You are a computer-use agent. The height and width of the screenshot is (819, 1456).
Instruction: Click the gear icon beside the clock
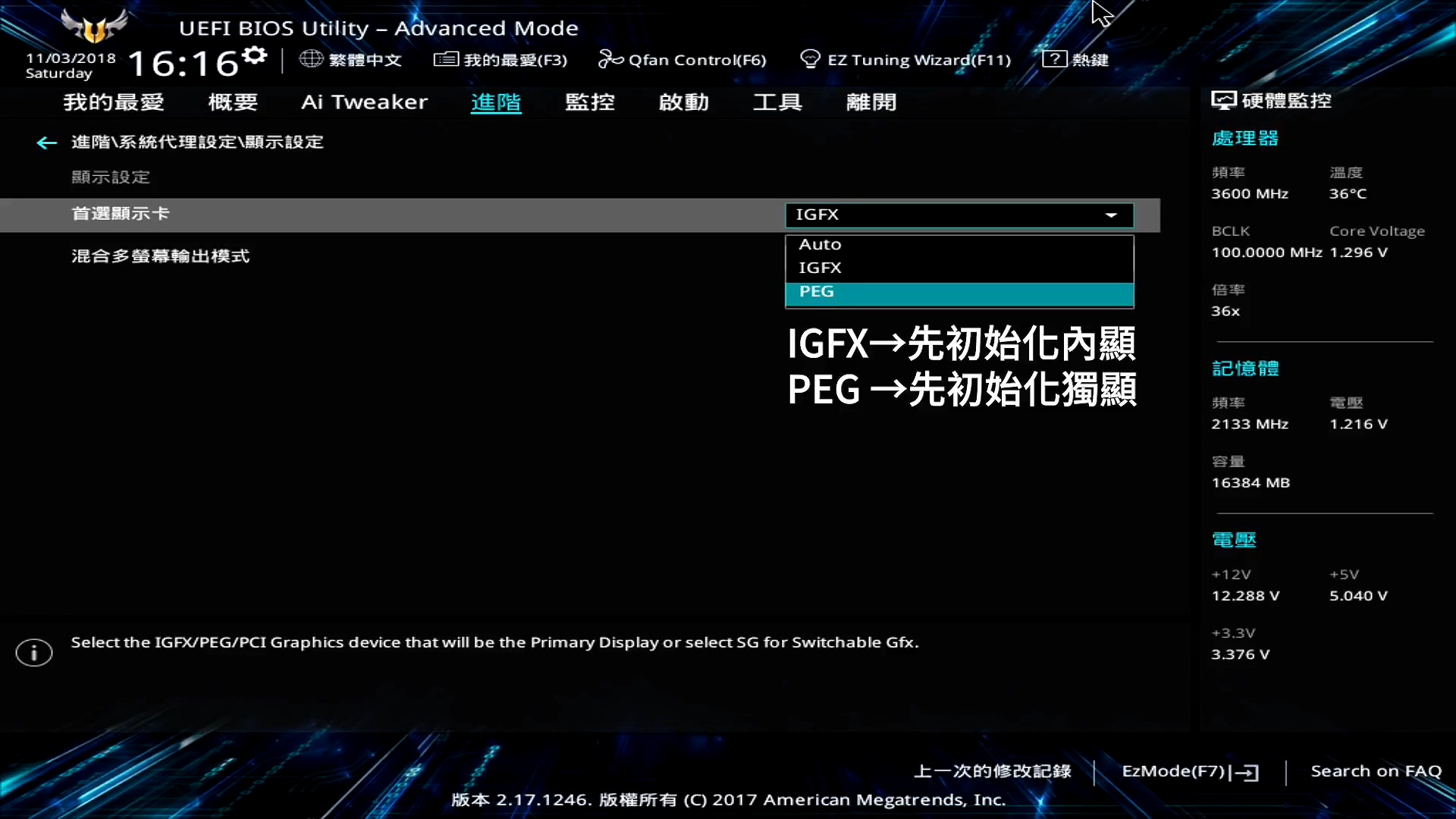coord(253,55)
